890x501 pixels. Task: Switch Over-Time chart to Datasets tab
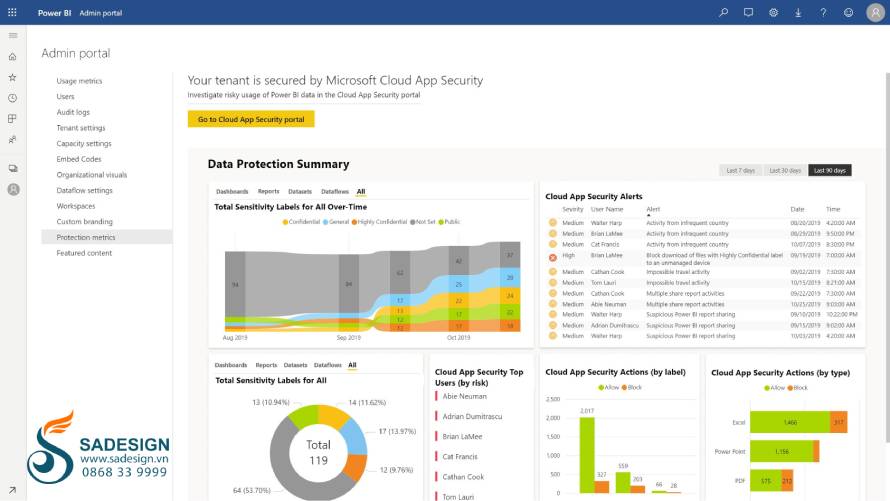(300, 191)
